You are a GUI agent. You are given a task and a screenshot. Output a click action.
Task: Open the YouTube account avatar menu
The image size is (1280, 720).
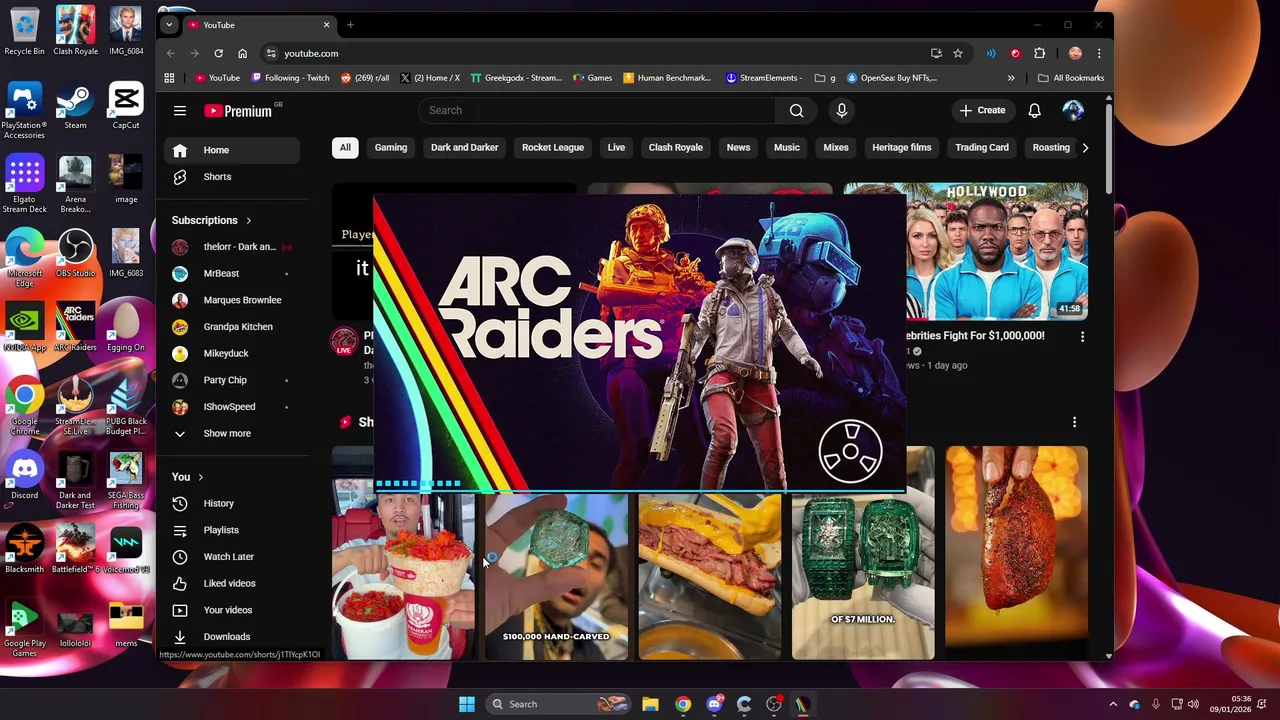click(x=1073, y=111)
